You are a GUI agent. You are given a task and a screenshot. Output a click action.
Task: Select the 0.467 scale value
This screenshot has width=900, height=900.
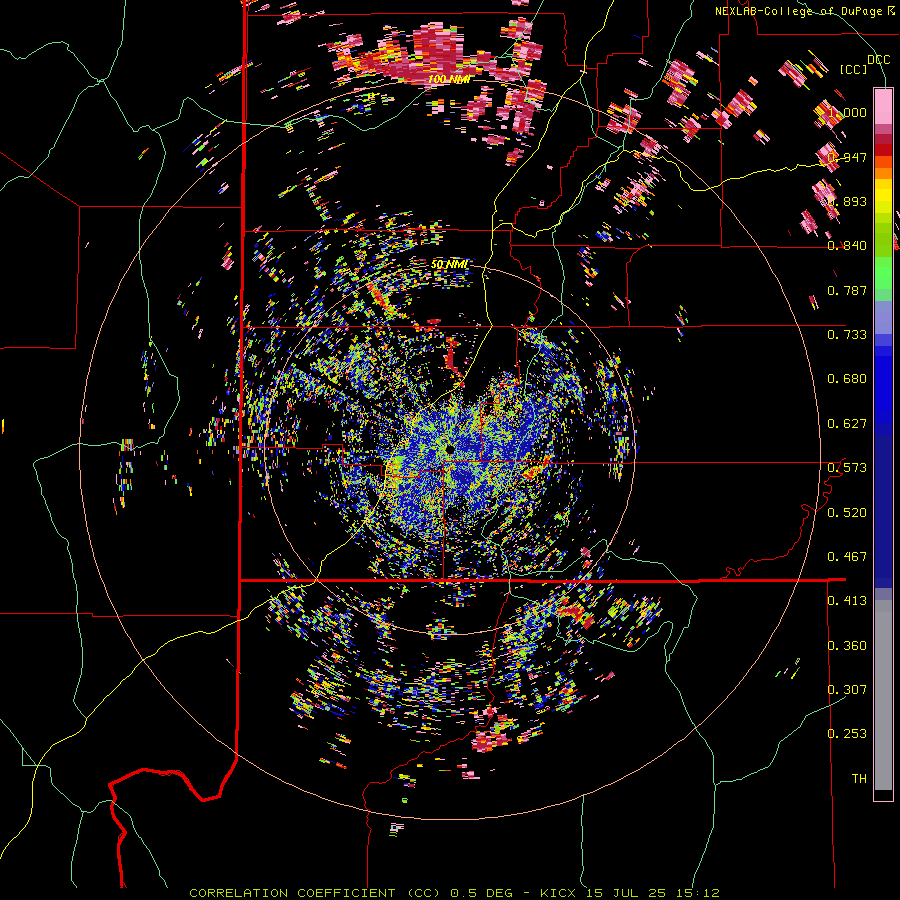pyautogui.click(x=847, y=557)
